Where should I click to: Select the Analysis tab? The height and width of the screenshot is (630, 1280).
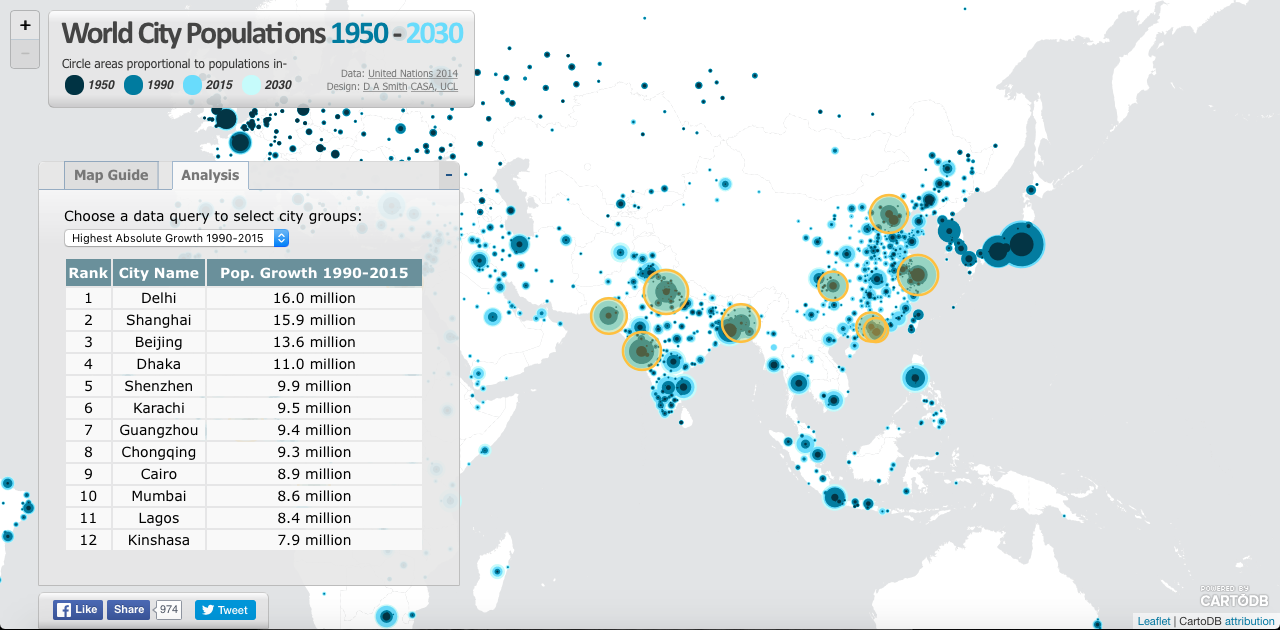click(x=210, y=175)
